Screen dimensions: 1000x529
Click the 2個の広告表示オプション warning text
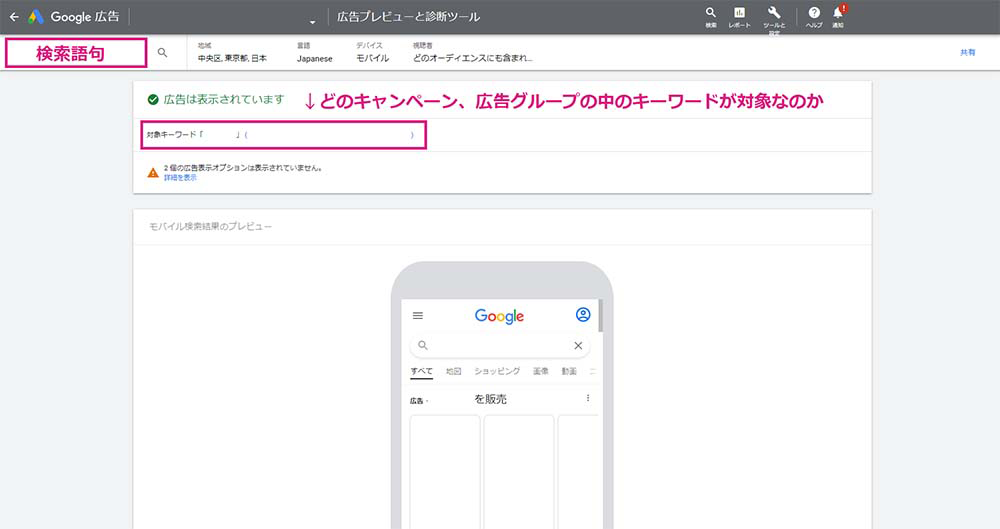coord(242,168)
